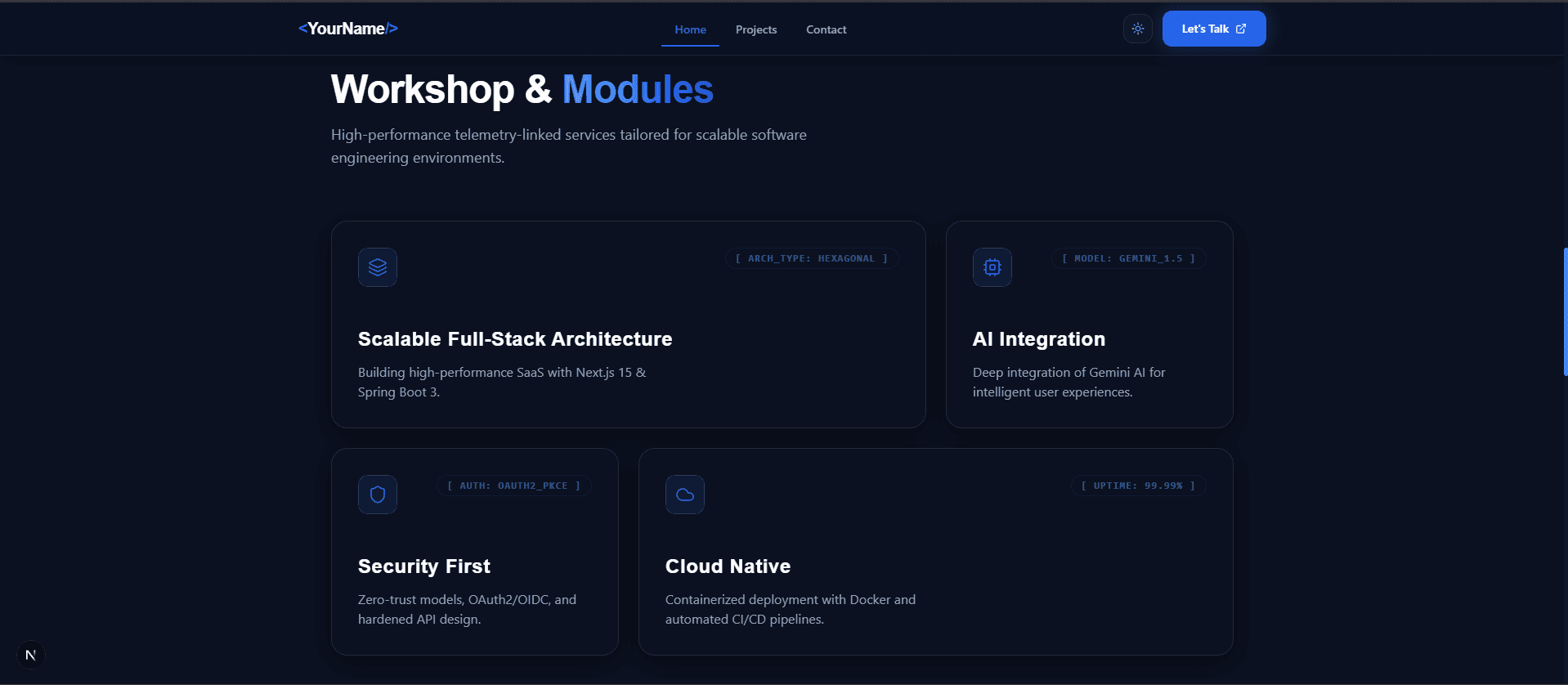
Task: Click the MODEL: GEMINI_1.5 badge
Action: tap(1128, 258)
